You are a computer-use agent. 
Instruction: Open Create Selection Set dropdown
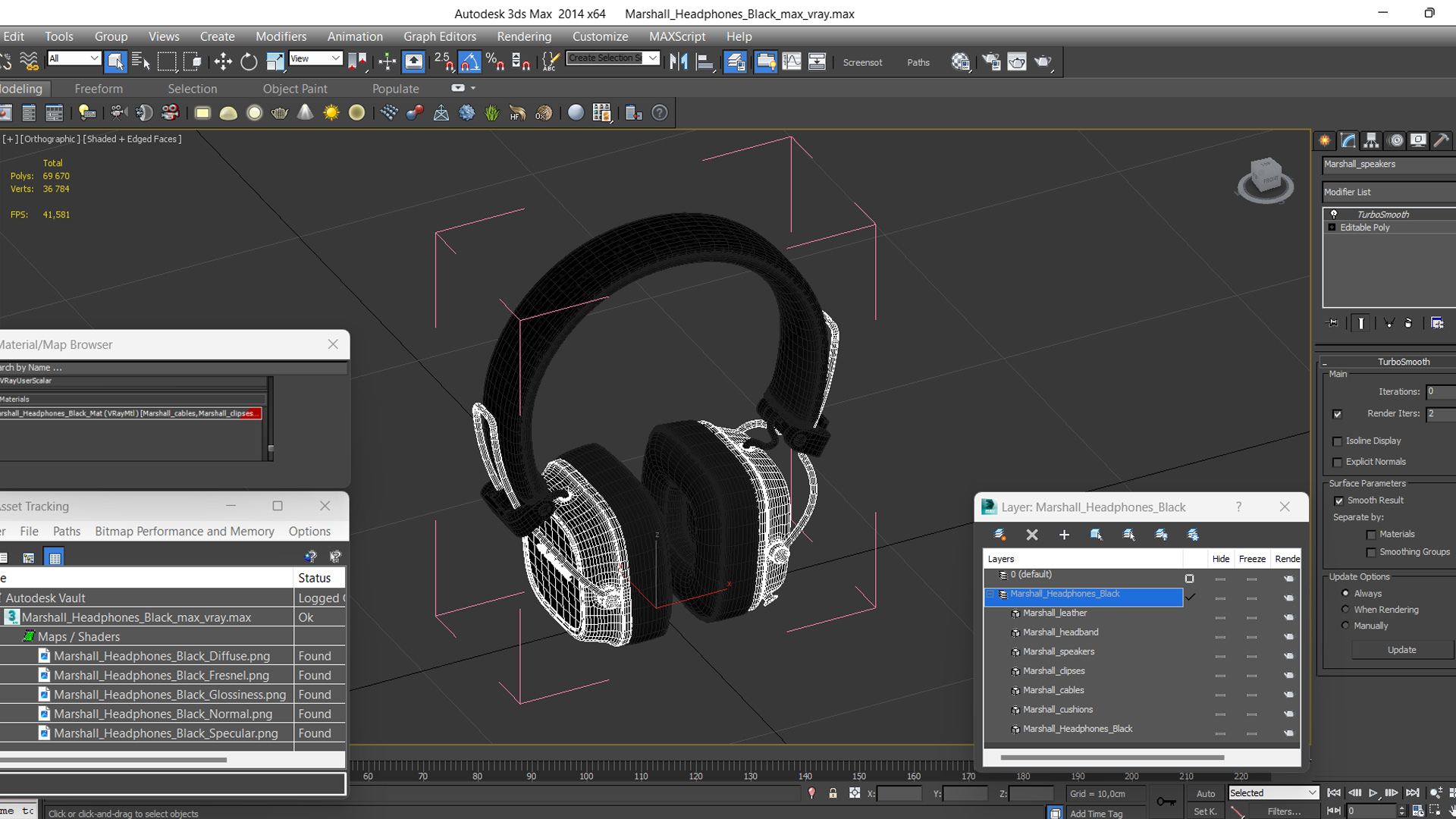coord(613,58)
